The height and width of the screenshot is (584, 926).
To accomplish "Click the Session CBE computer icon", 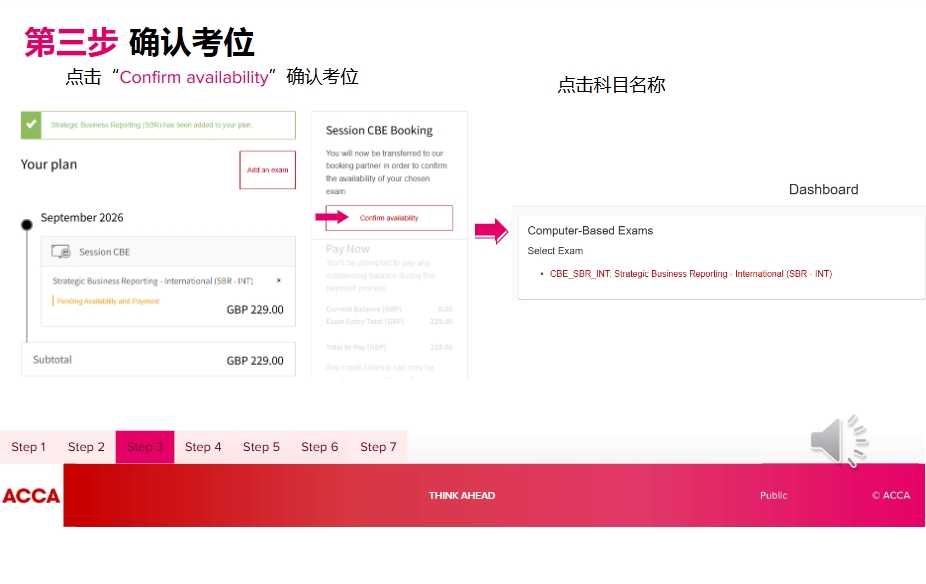I will point(60,252).
